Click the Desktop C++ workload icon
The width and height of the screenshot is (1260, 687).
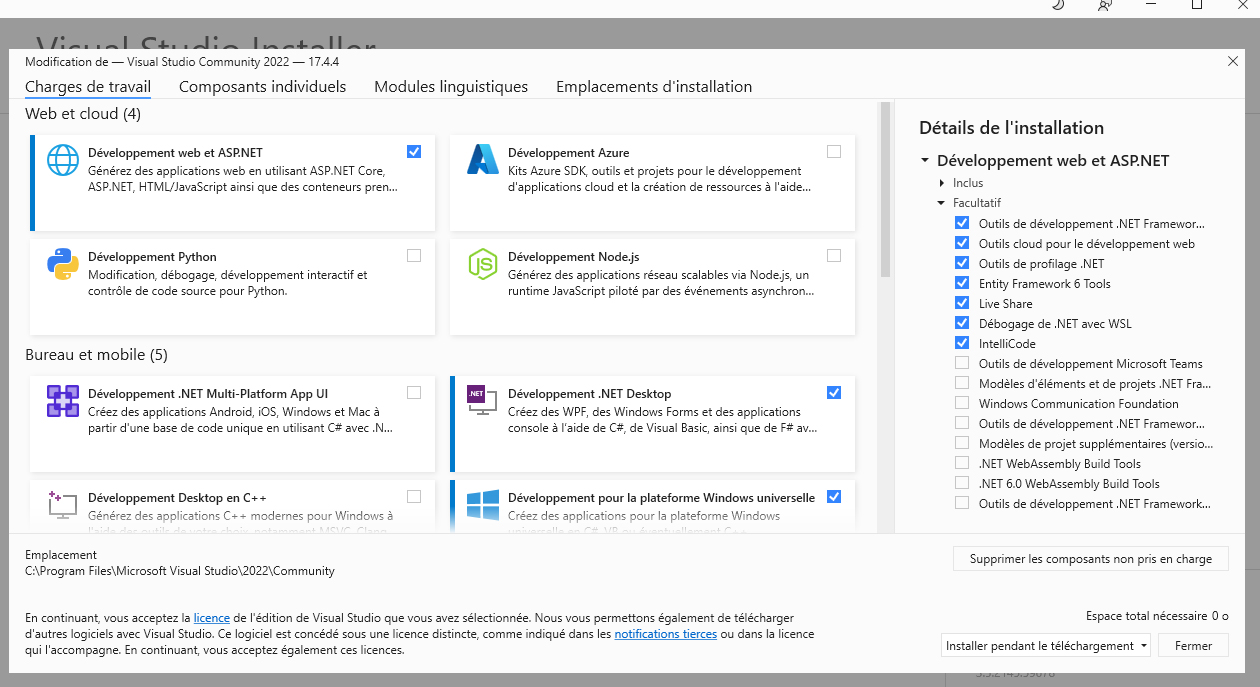(x=63, y=504)
